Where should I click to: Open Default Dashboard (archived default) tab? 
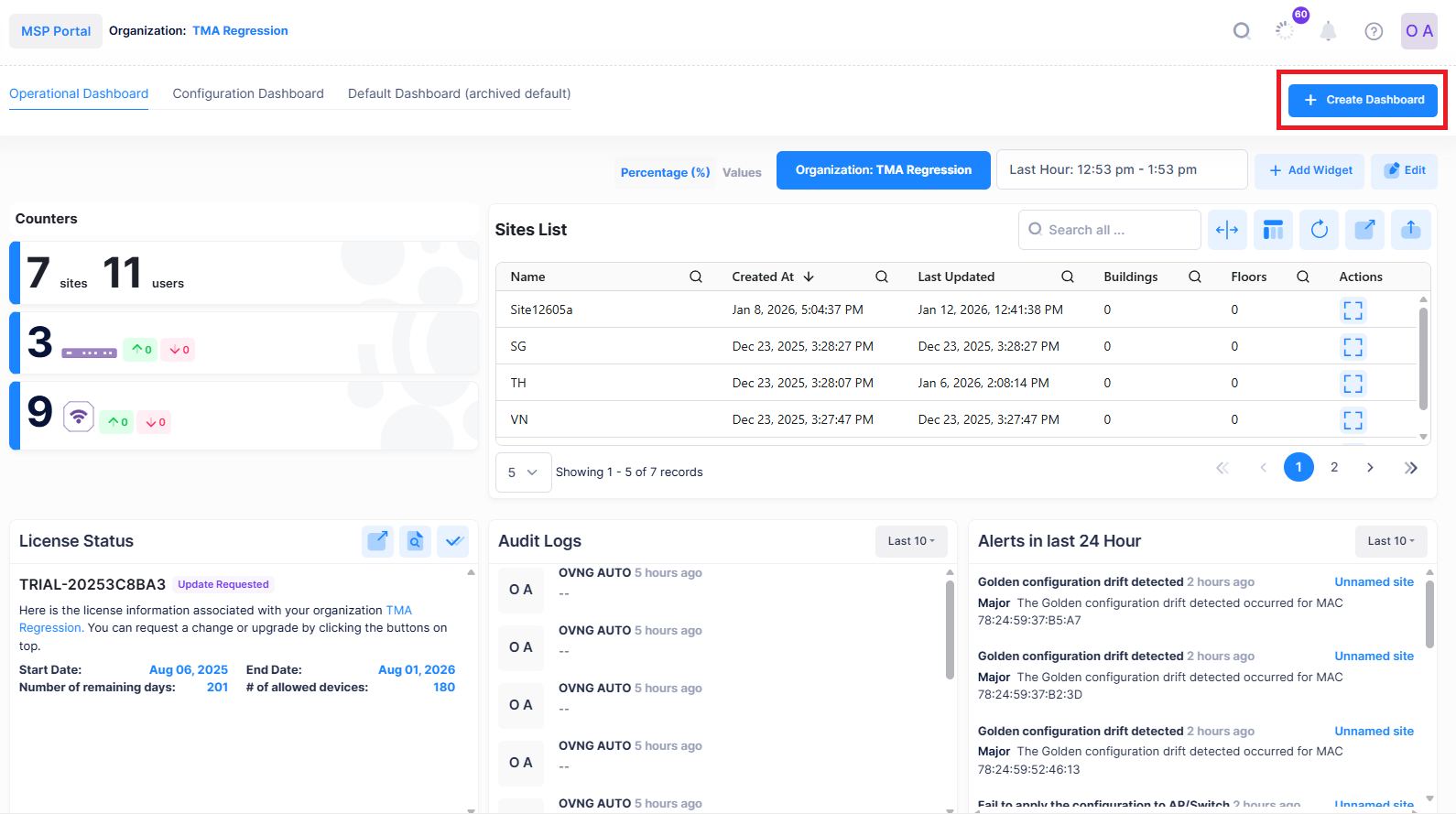pyautogui.click(x=459, y=93)
